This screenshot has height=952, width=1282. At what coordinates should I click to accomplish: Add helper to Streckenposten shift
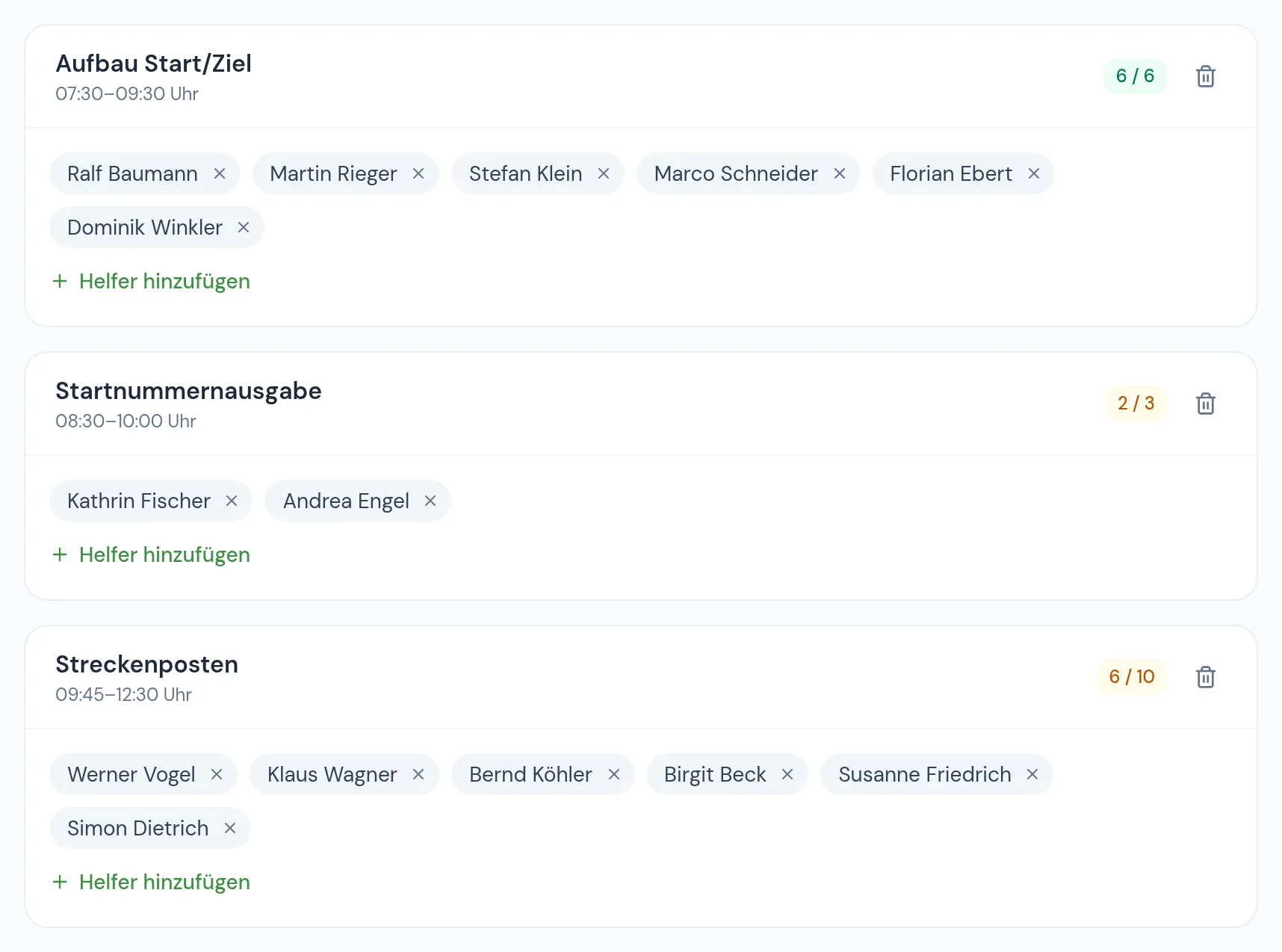click(151, 882)
